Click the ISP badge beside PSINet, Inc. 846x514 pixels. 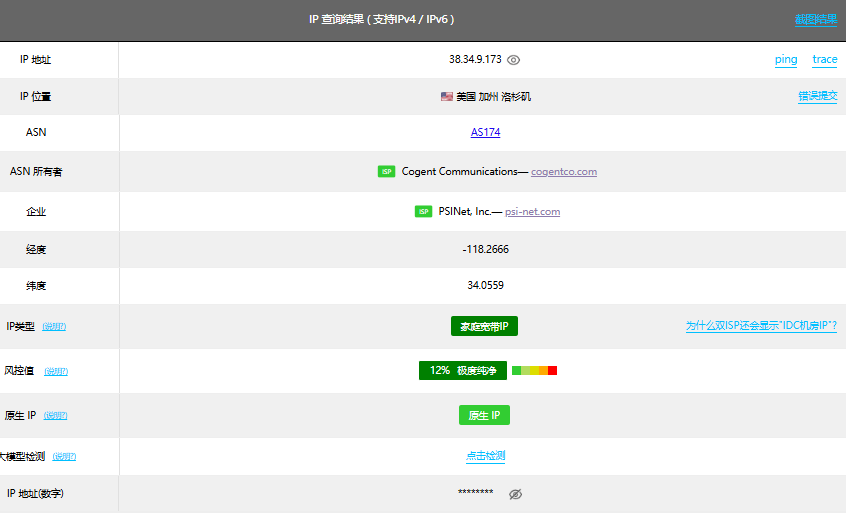click(x=423, y=212)
